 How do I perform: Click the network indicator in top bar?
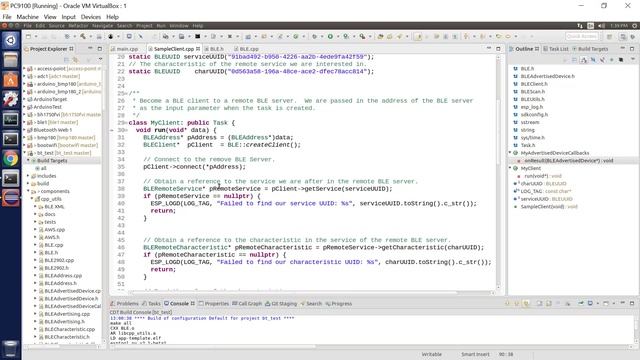point(580,26)
